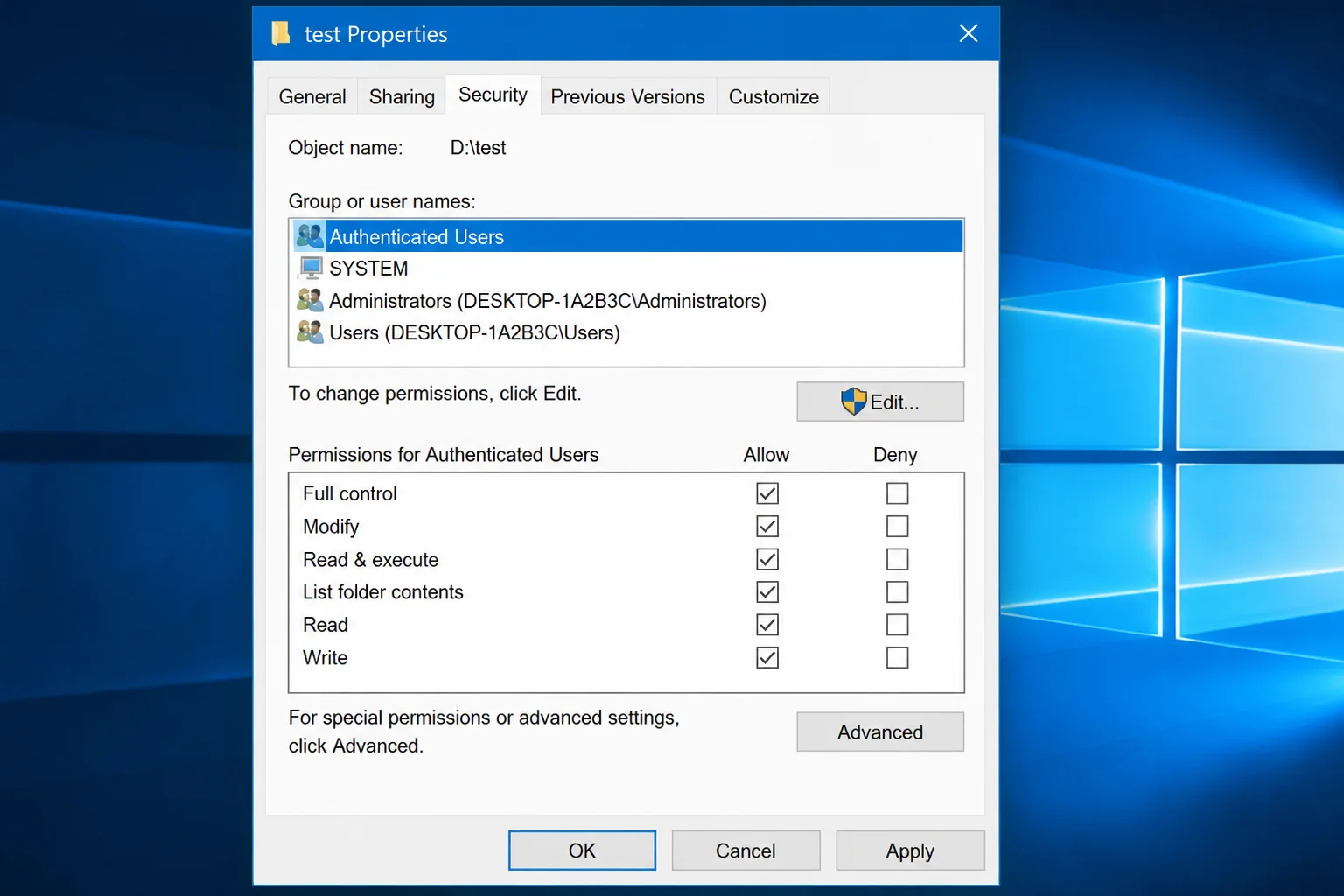This screenshot has width=1344, height=896.
Task: Click the Users group icon
Action: tap(310, 332)
